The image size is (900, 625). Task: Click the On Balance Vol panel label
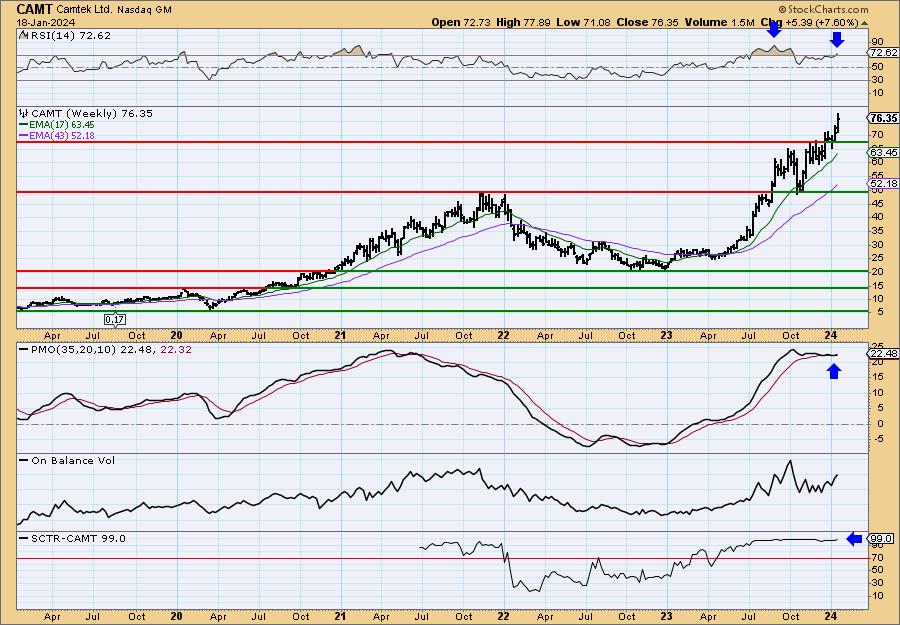tap(73, 460)
